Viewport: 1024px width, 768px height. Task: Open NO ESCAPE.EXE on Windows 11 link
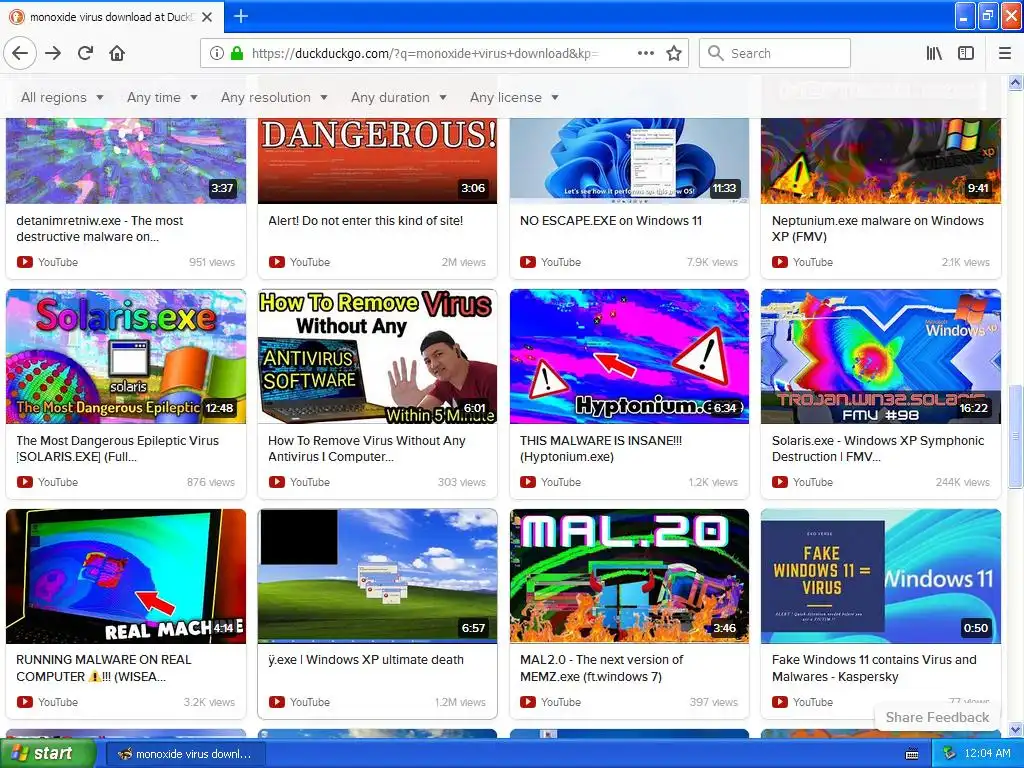(611, 221)
